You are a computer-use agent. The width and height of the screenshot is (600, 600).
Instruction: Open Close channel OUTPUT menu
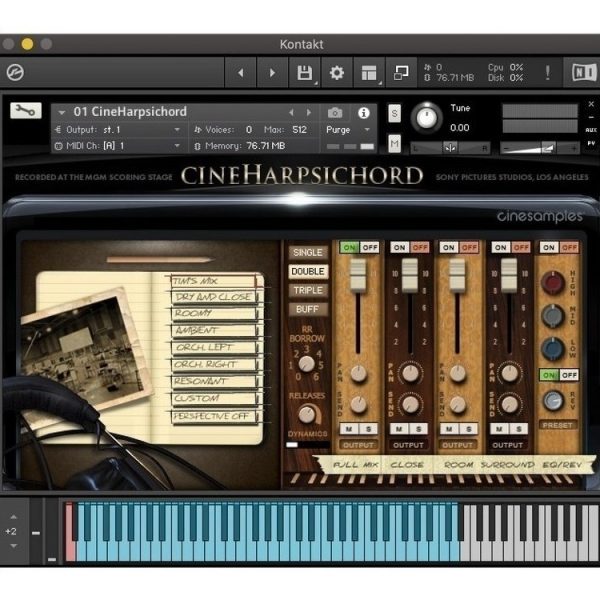click(x=408, y=445)
